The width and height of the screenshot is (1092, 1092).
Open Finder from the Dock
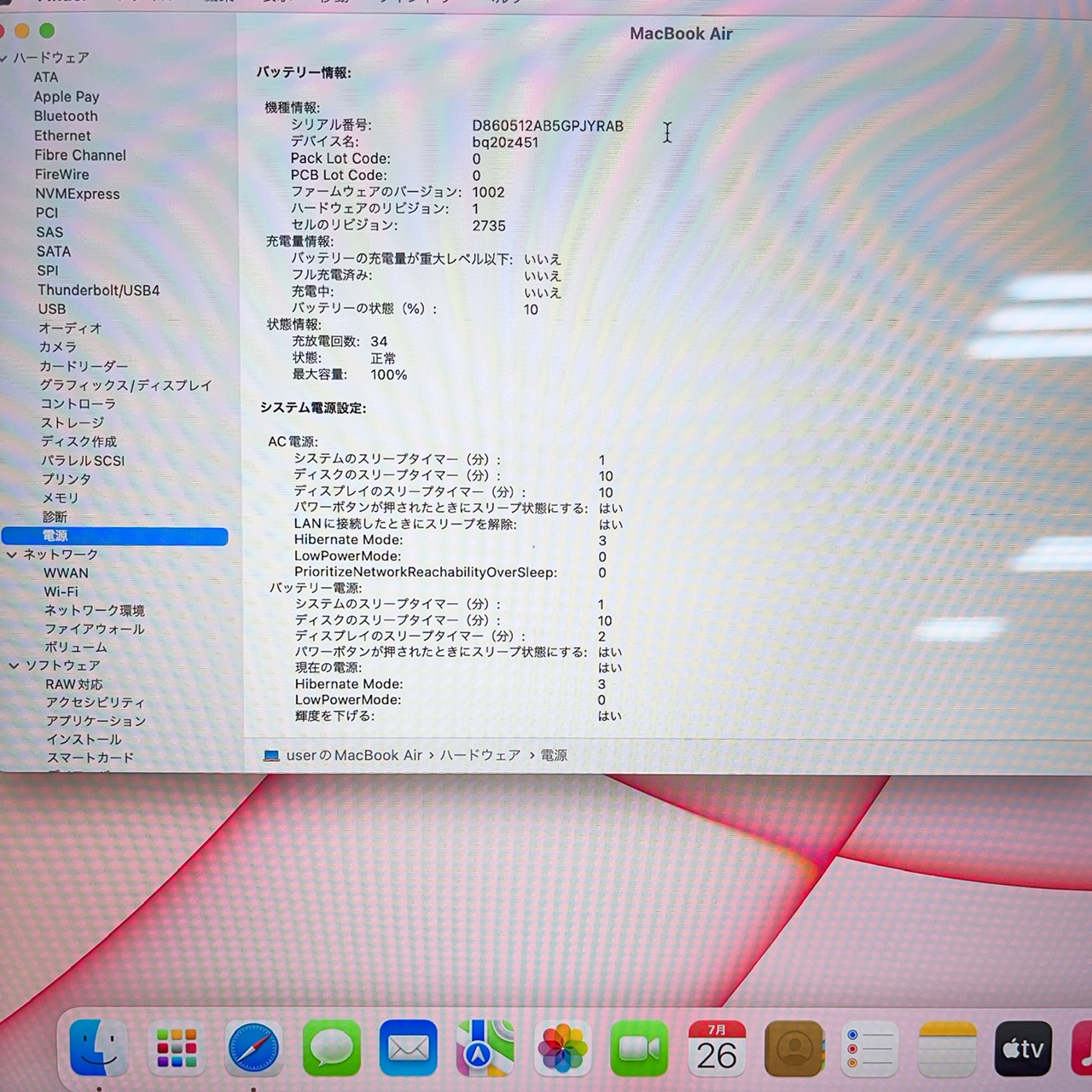[x=98, y=1048]
